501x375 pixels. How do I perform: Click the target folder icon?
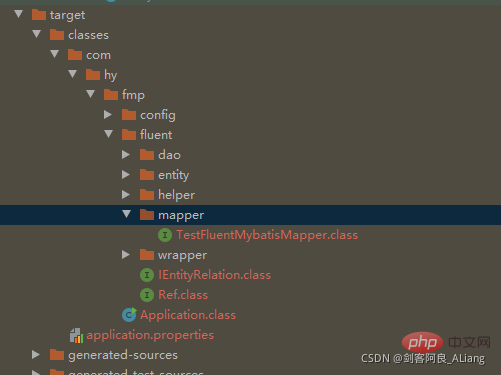(39, 15)
